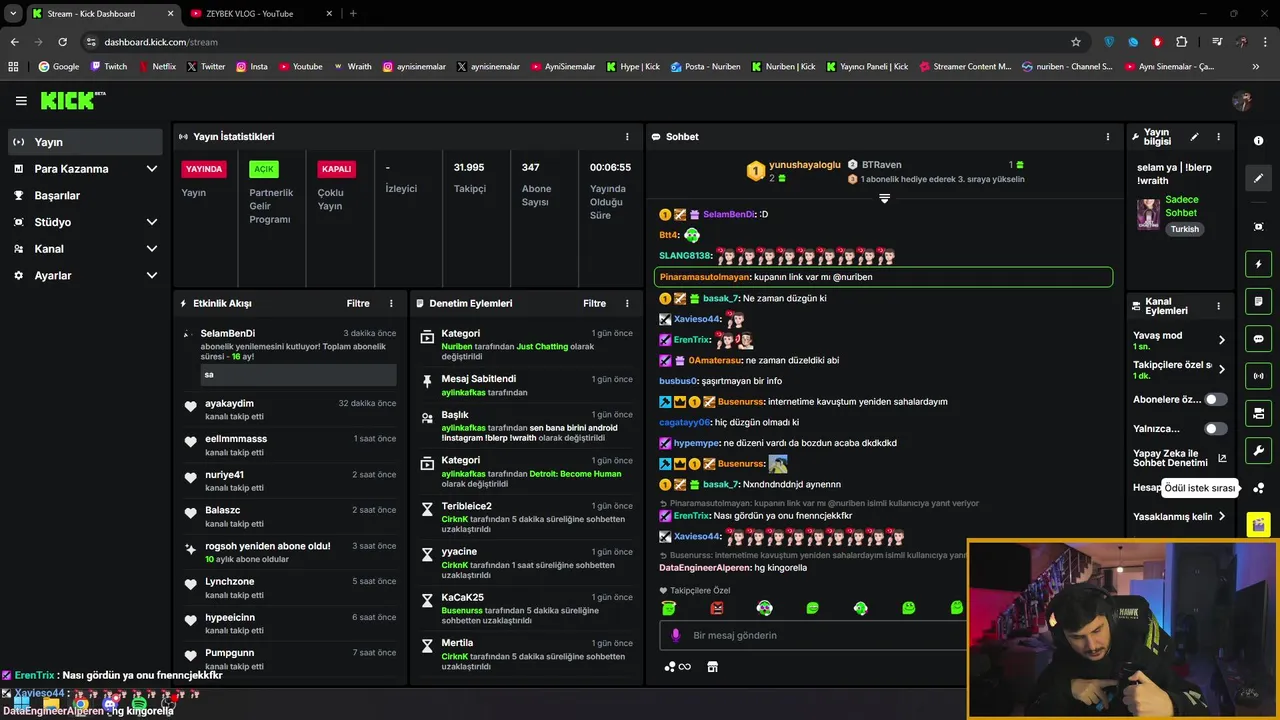
Task: Click the angry red emote in Takipçilere Özel
Action: pyautogui.click(x=716, y=608)
